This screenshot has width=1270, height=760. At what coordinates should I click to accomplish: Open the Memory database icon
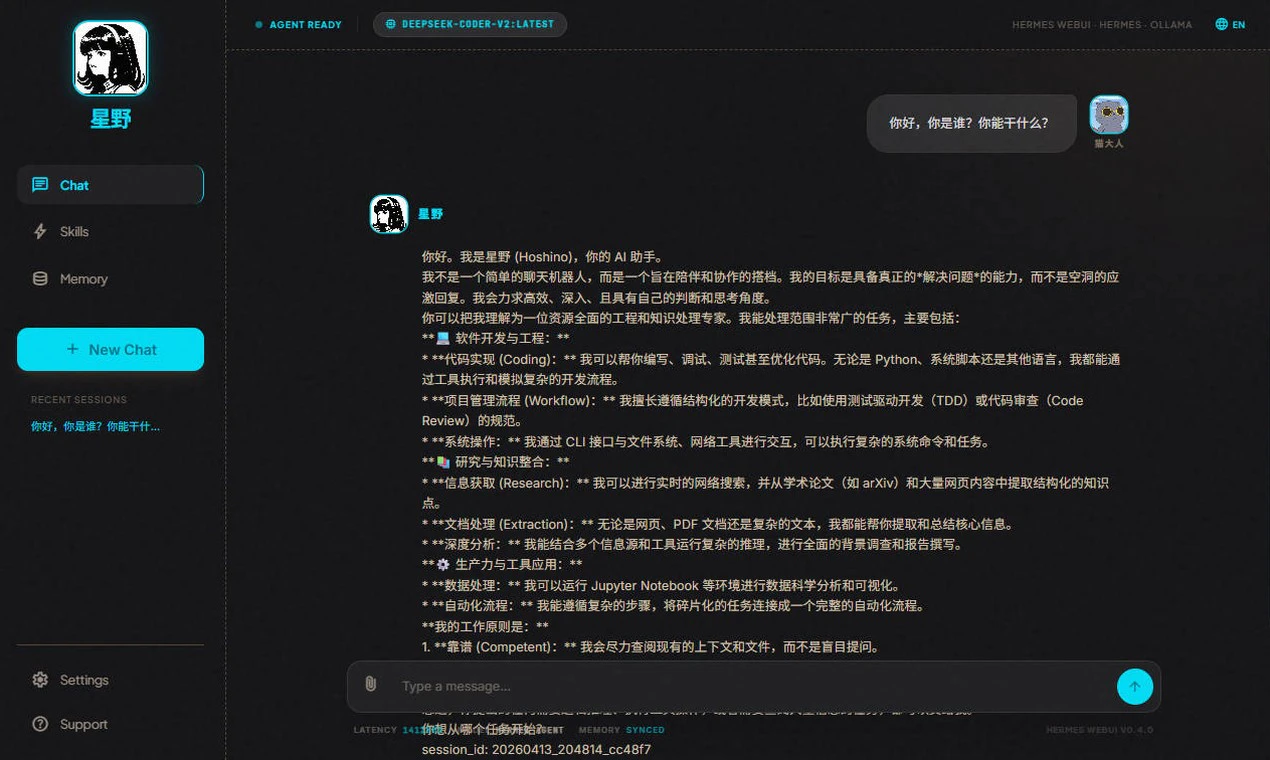pyautogui.click(x=40, y=278)
